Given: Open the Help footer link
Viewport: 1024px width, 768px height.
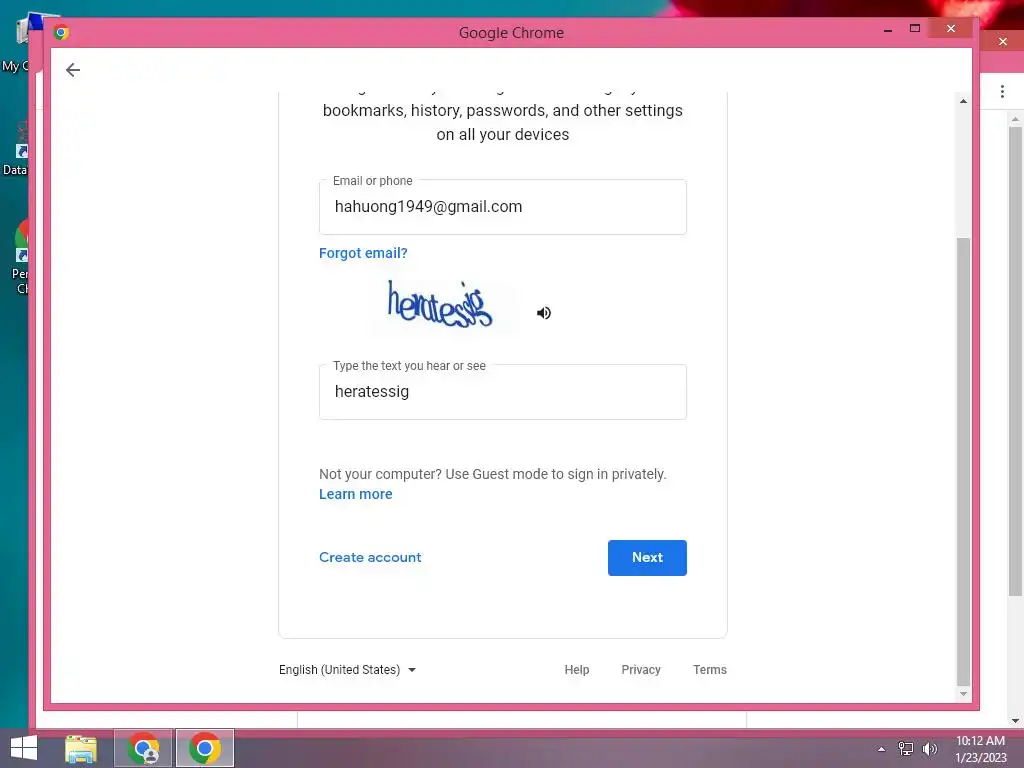Looking at the screenshot, I should pyautogui.click(x=577, y=669).
